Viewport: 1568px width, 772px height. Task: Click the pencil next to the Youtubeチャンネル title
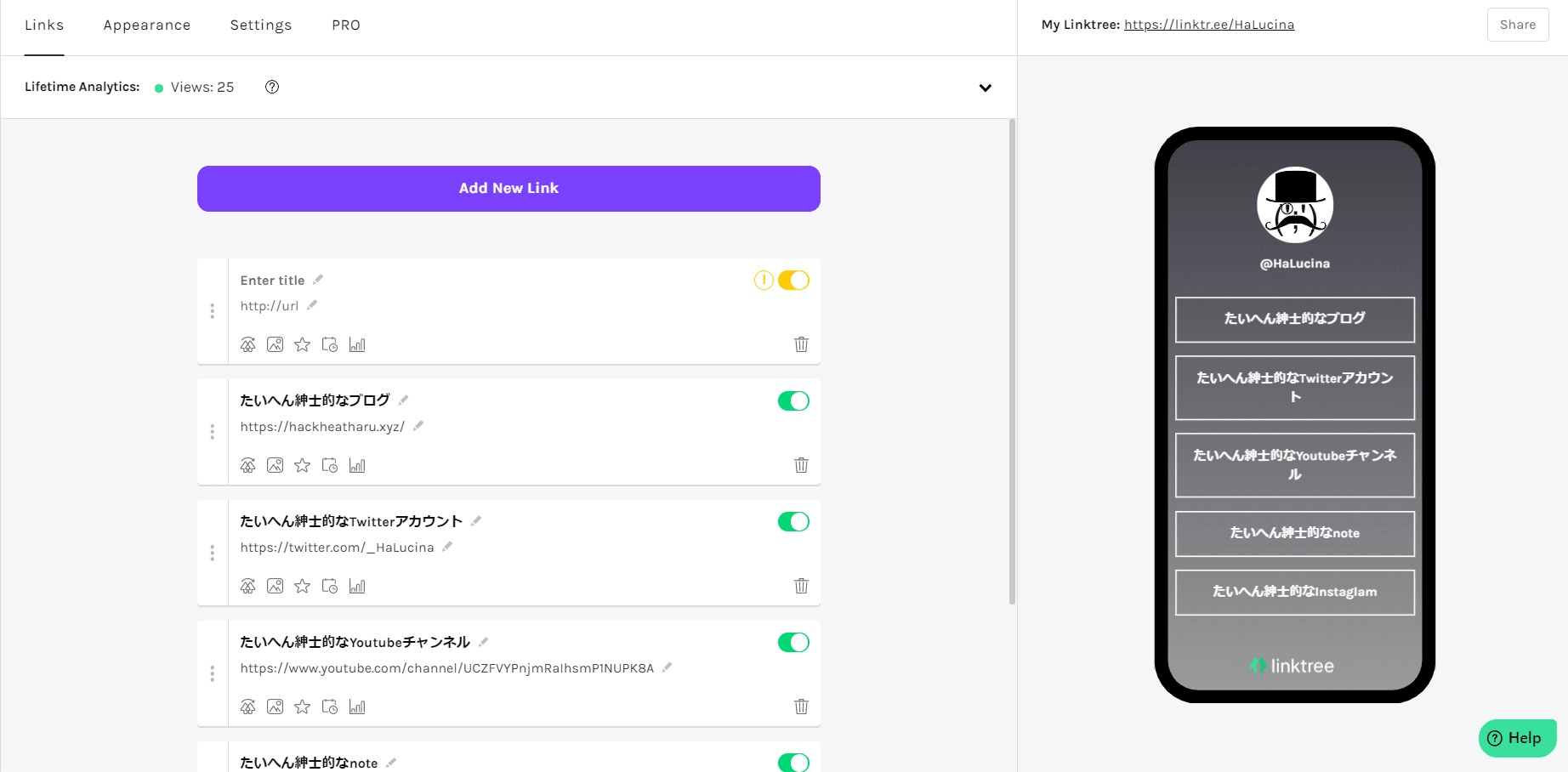(484, 641)
